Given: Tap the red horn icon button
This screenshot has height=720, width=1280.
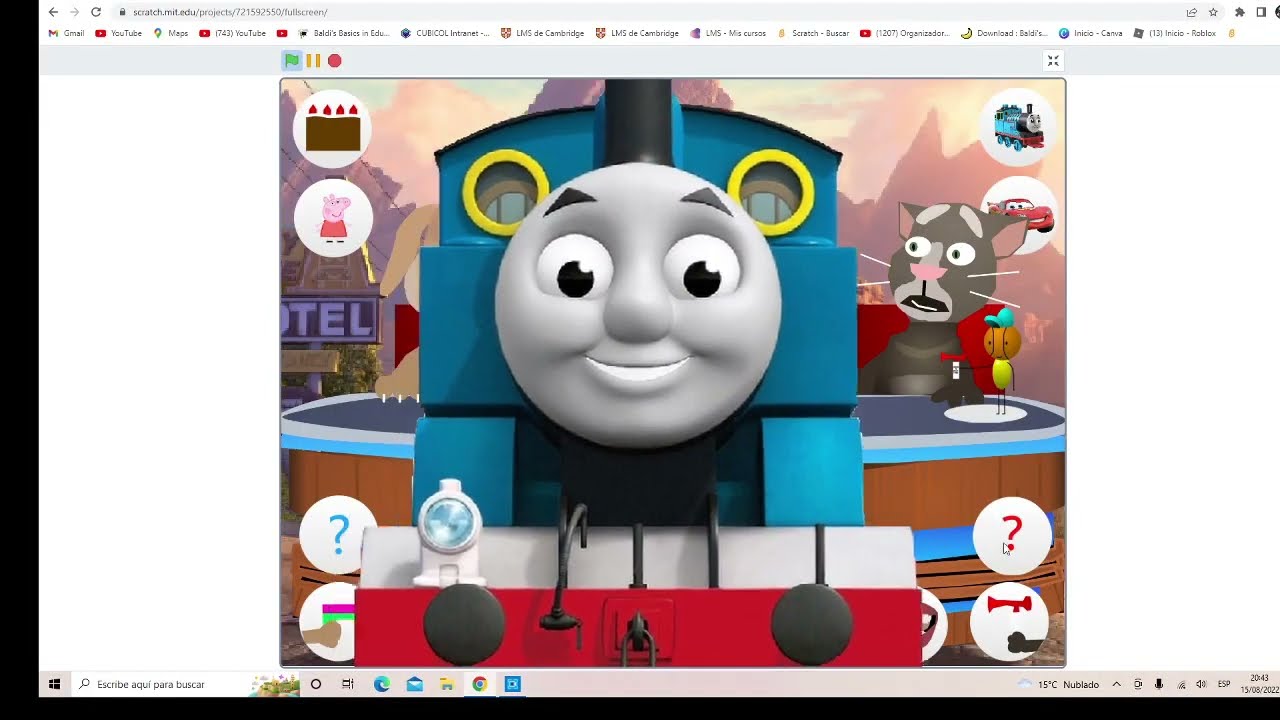Looking at the screenshot, I should tap(1010, 620).
